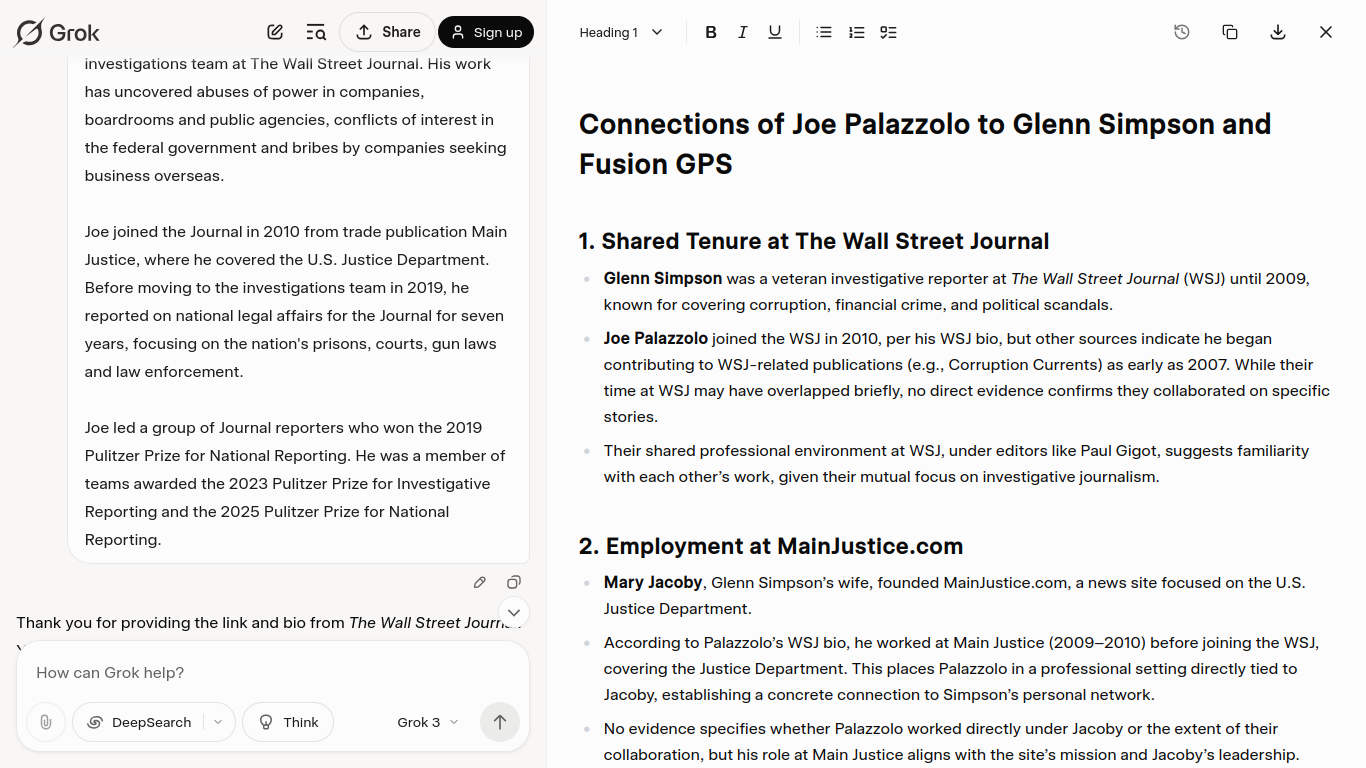The height and width of the screenshot is (768, 1366).
Task: Open the chat history search icon
Action: click(x=316, y=32)
